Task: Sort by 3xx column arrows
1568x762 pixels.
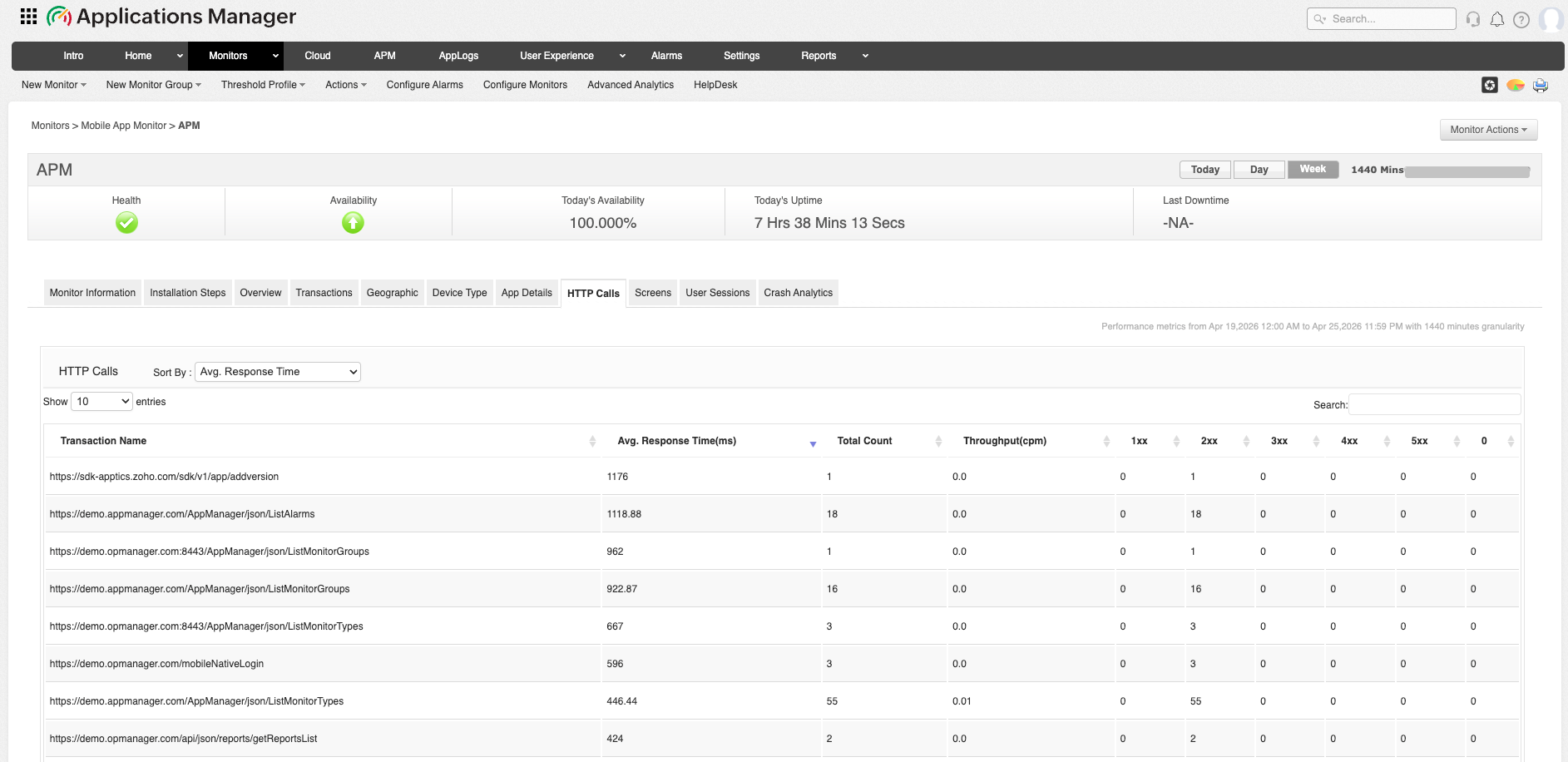Action: point(1316,441)
